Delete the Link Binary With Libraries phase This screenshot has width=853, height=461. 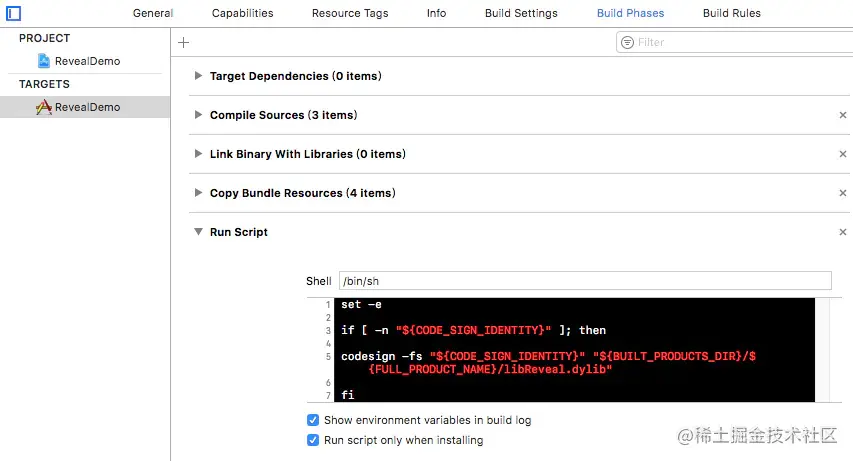tap(843, 154)
